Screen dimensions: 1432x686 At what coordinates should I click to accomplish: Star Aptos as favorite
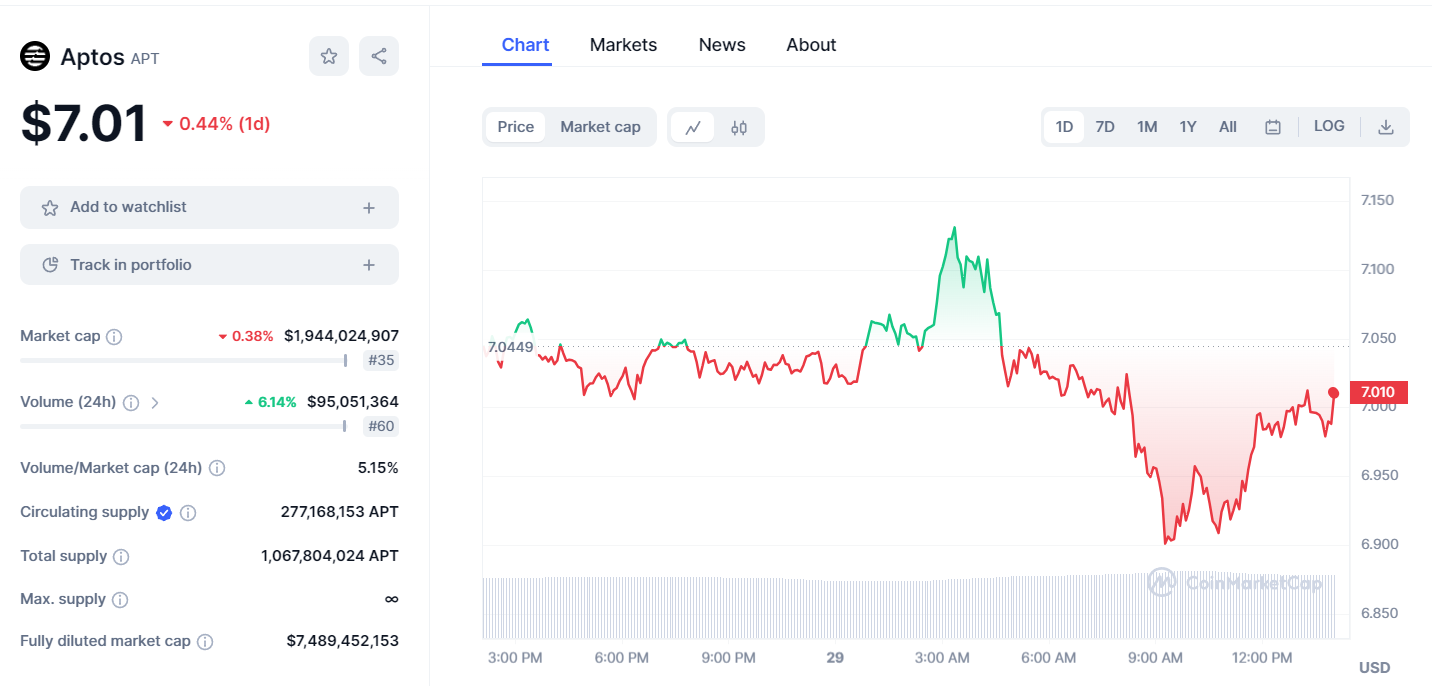coord(329,56)
